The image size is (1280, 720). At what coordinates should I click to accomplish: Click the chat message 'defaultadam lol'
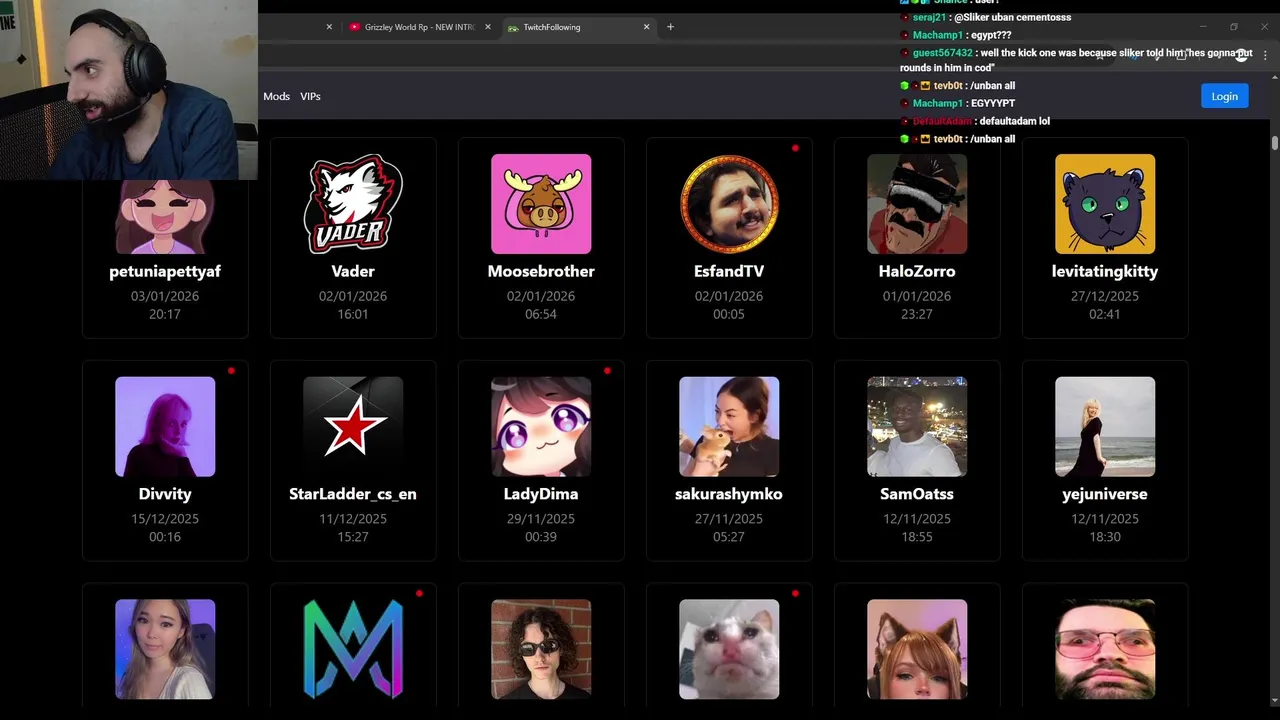coord(1015,121)
